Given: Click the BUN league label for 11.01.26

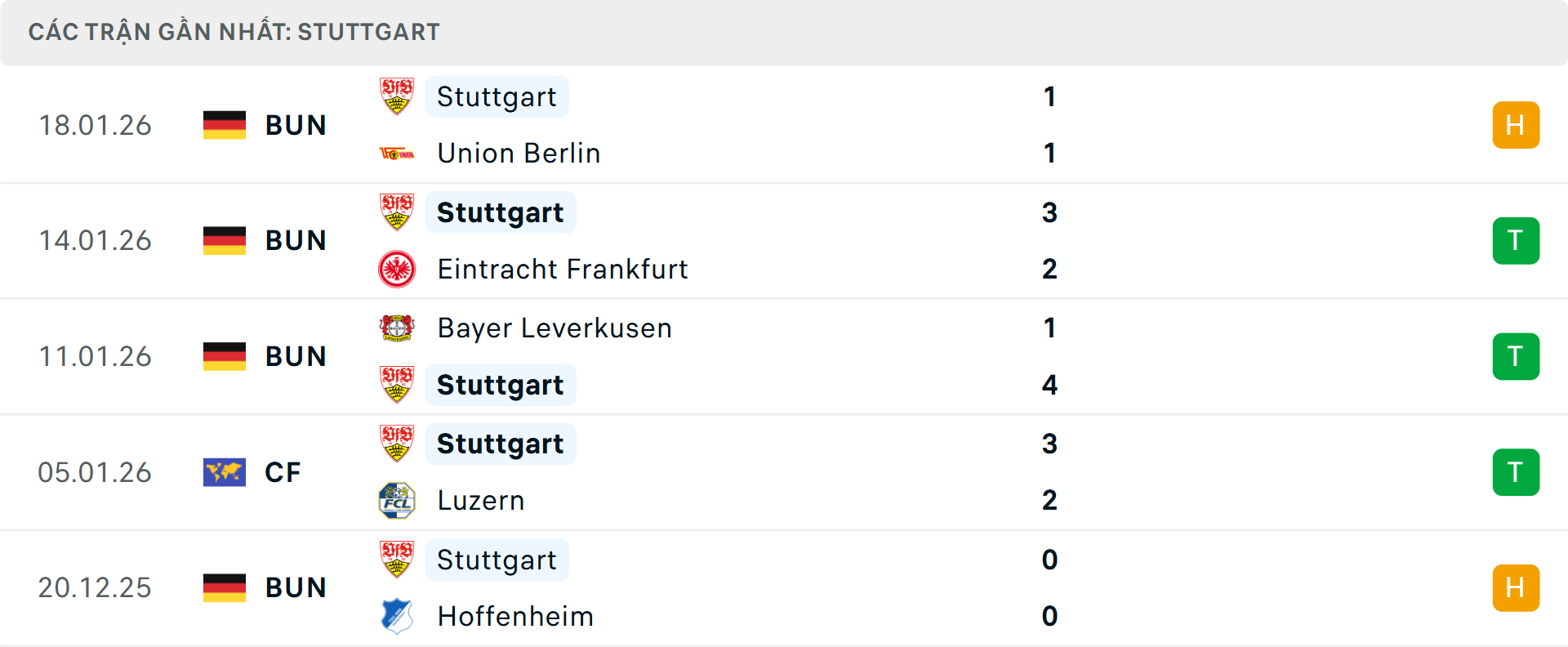Looking at the screenshot, I should pos(296,356).
